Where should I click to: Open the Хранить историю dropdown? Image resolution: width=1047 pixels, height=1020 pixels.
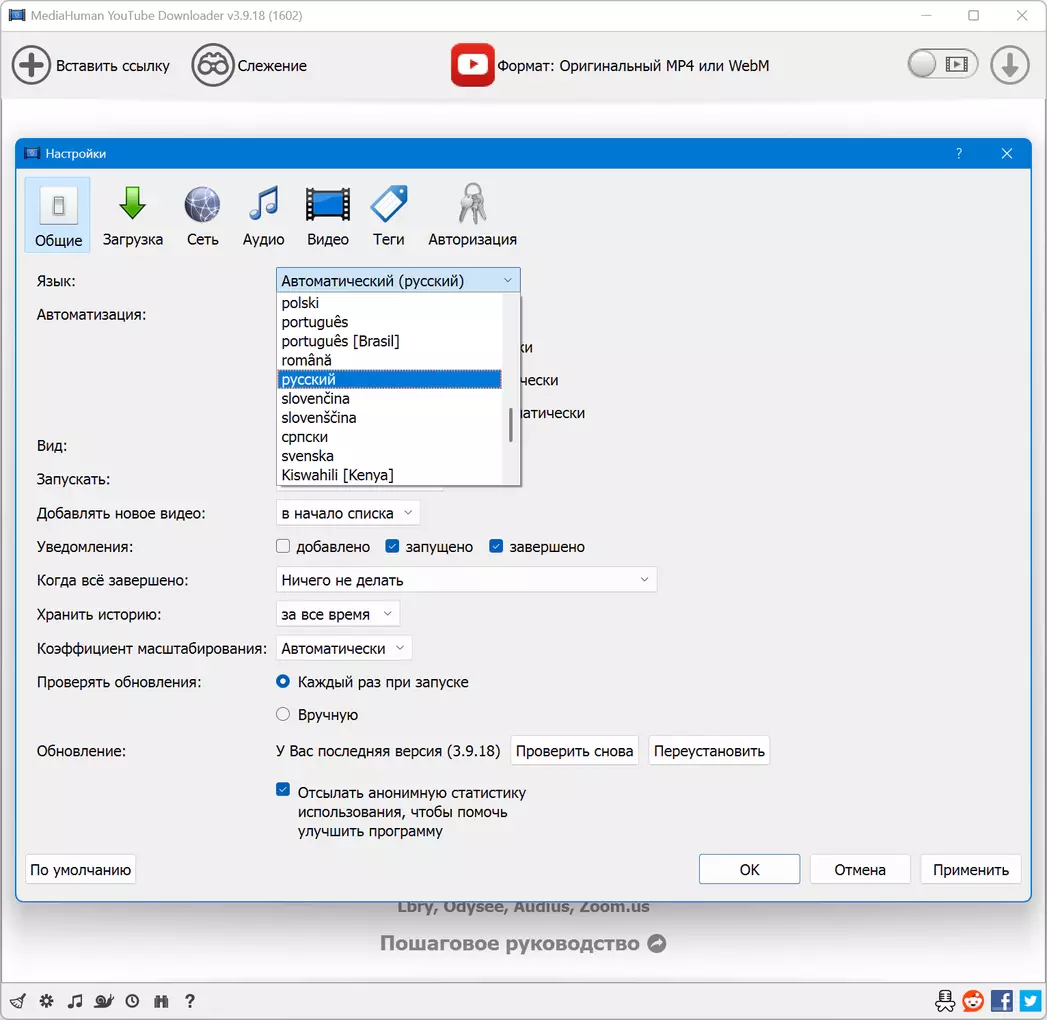(337, 614)
